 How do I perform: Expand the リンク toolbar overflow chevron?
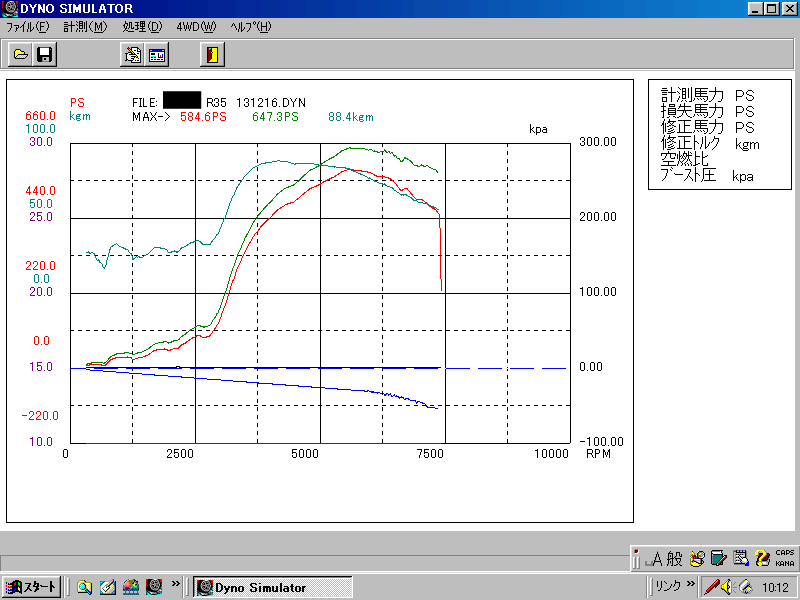click(x=690, y=584)
